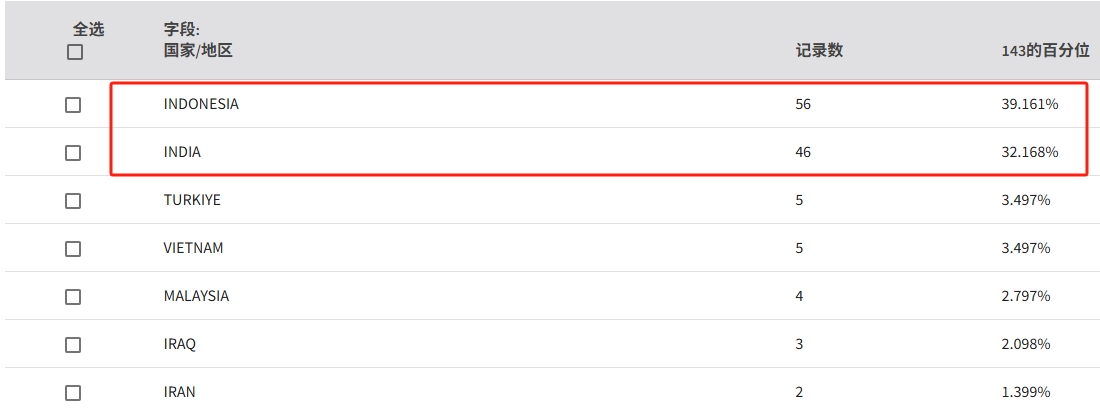
Task: Click the VIETNAM country label
Action: [193, 248]
